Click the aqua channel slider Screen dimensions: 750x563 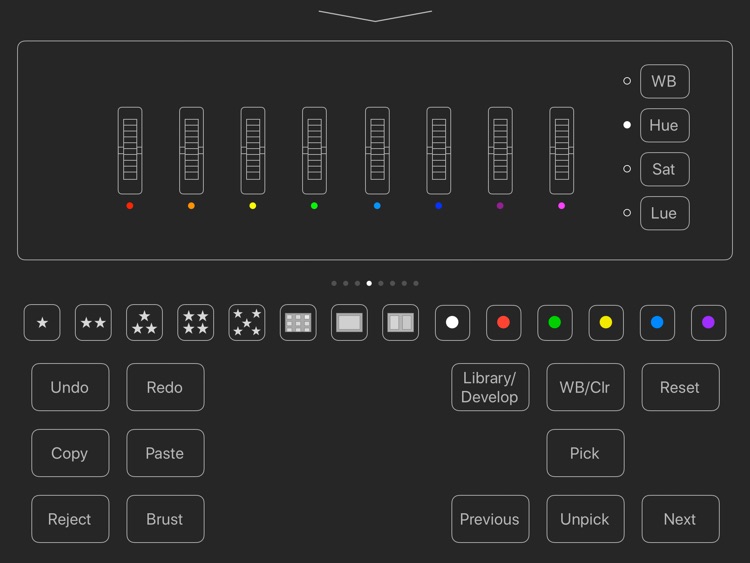coord(377,150)
